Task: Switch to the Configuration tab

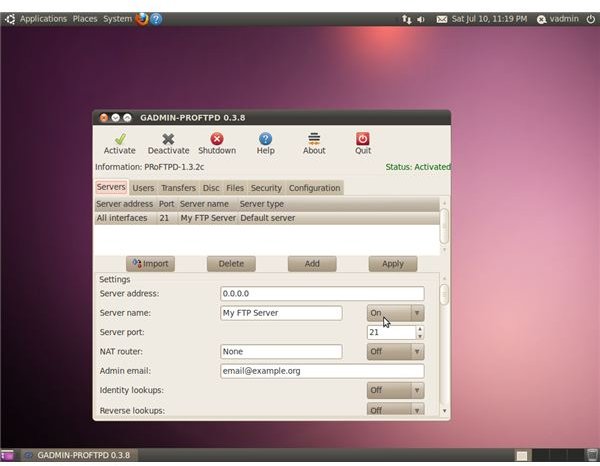Action: click(x=315, y=188)
